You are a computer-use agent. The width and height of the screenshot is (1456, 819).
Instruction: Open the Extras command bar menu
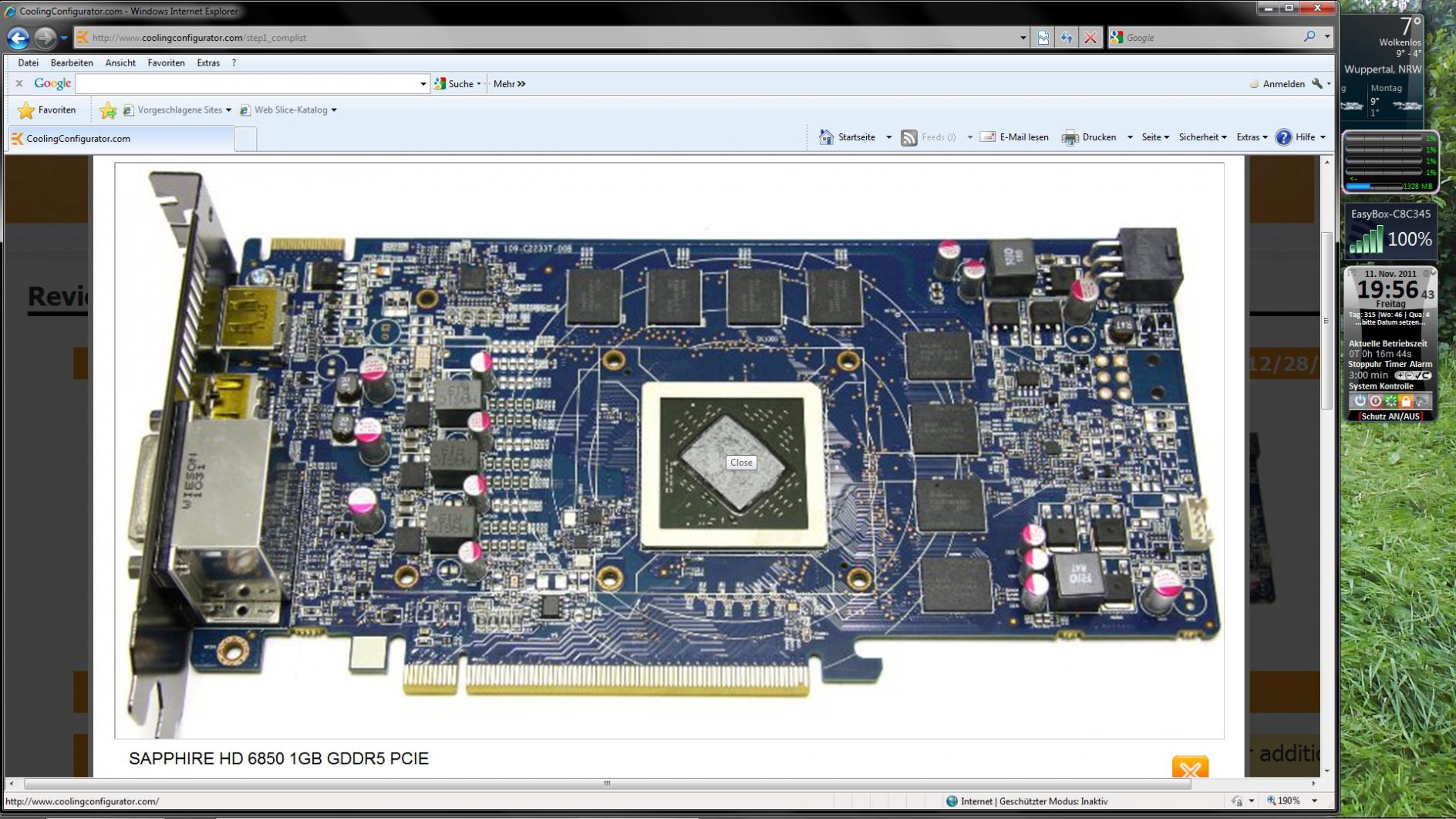[x=1252, y=137]
